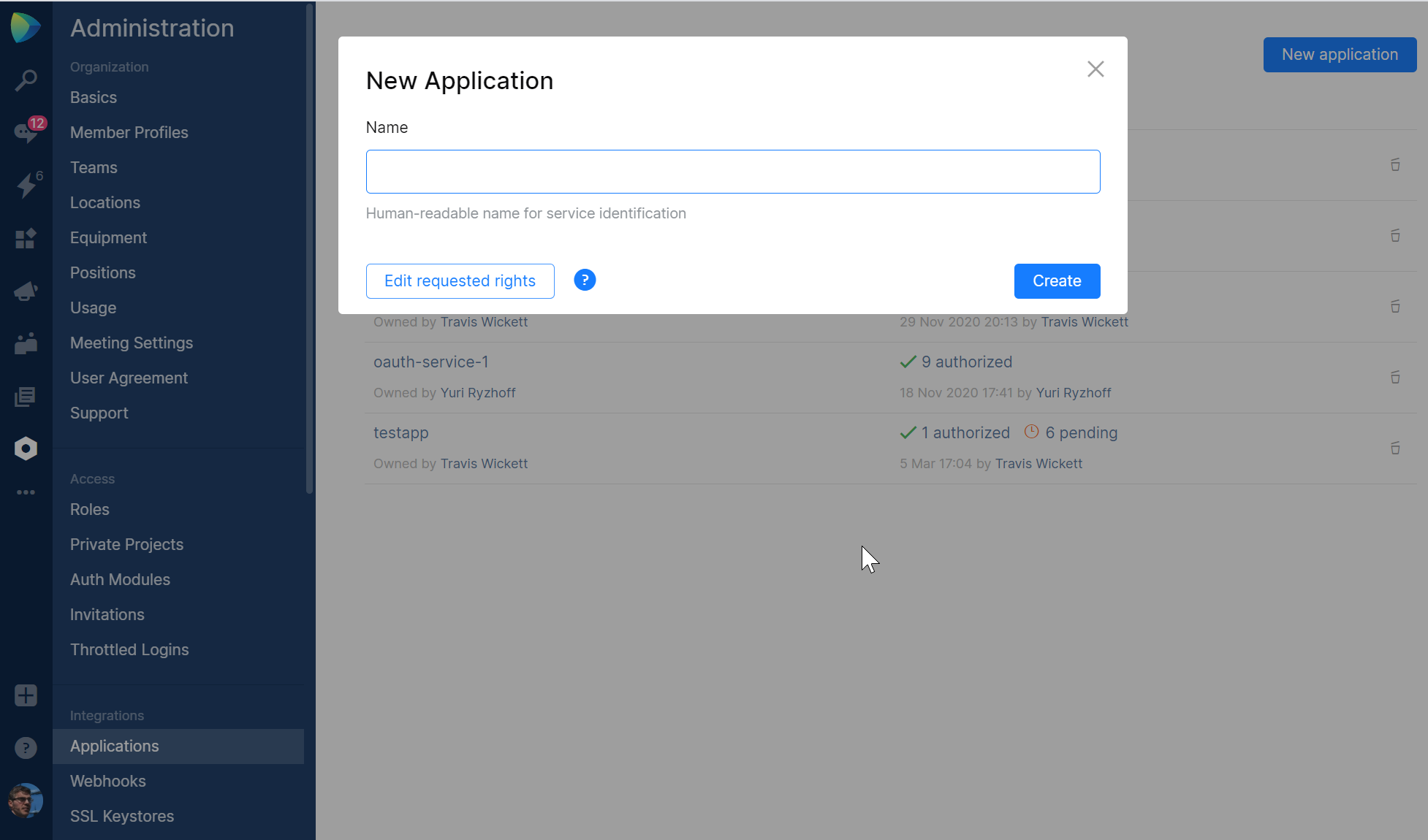Open the oauth-service-1 application link
1428x840 pixels.
pyautogui.click(x=430, y=362)
